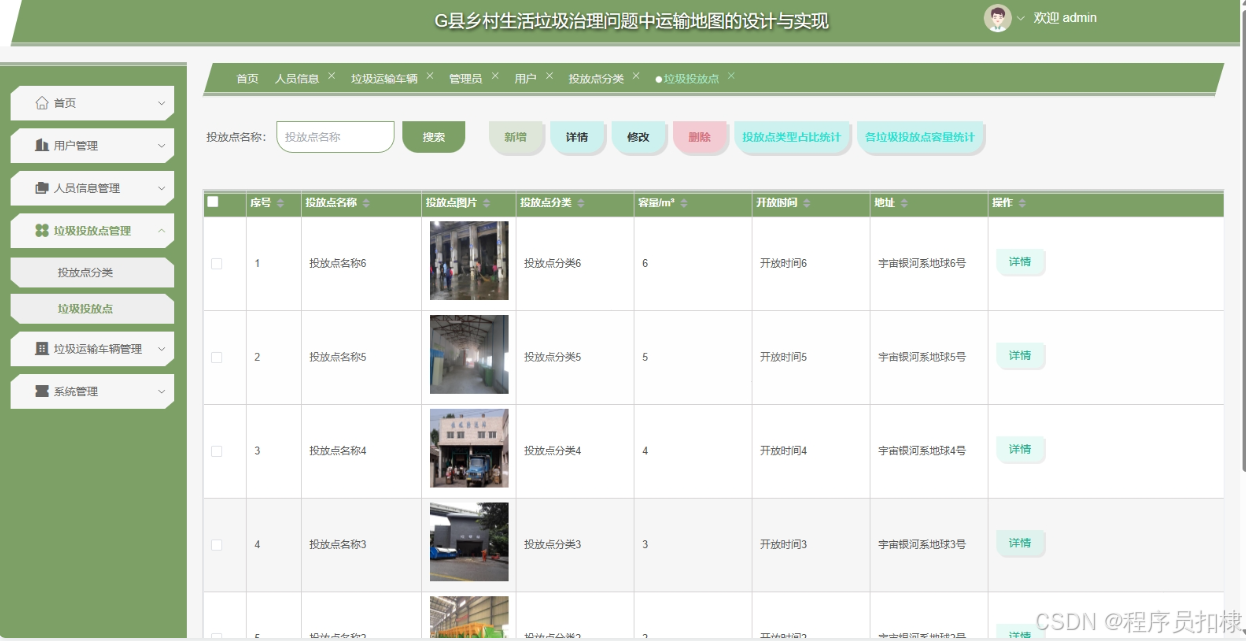Click the 用户管理 sidebar icon
This screenshot has width=1246, height=641.
42,146
